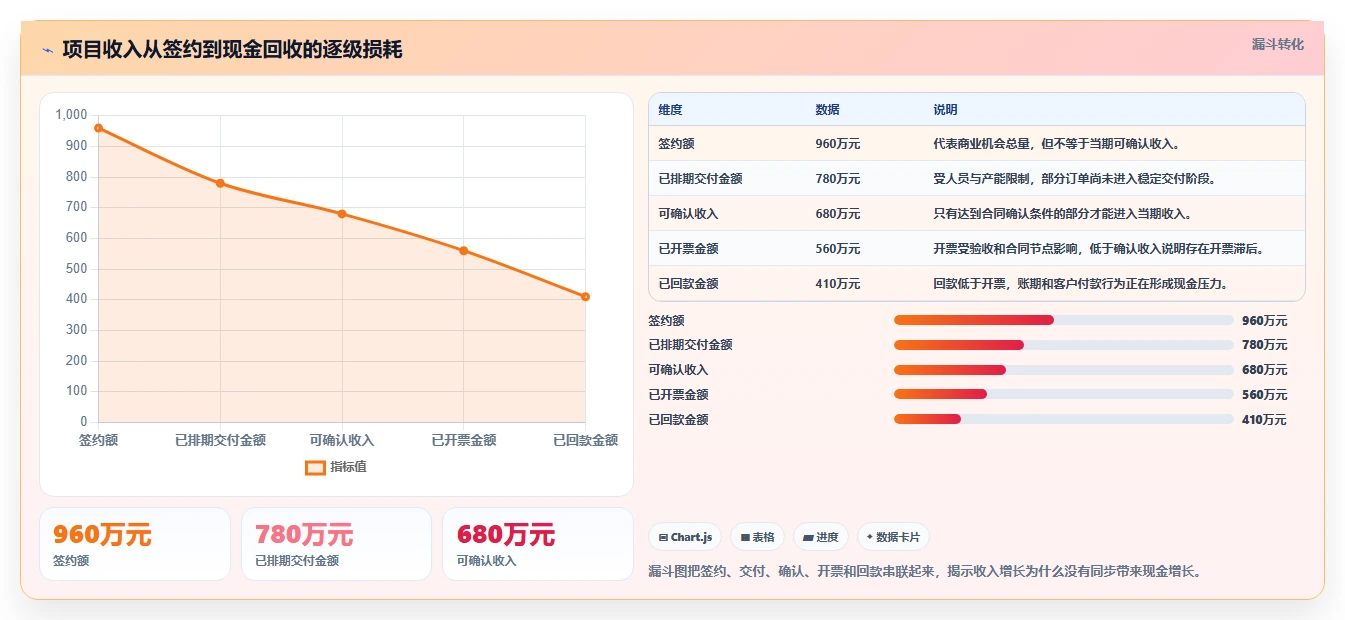Toggle the 指标值 legend swatch
The image size is (1345, 620).
315,467
